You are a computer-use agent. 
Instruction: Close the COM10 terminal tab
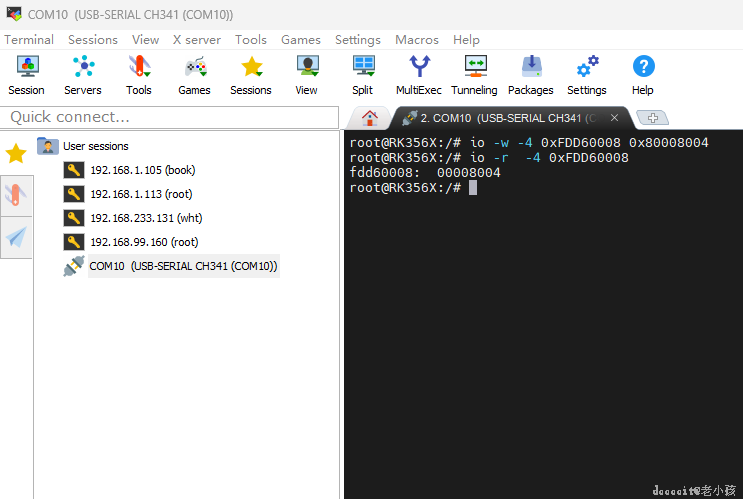(614, 118)
